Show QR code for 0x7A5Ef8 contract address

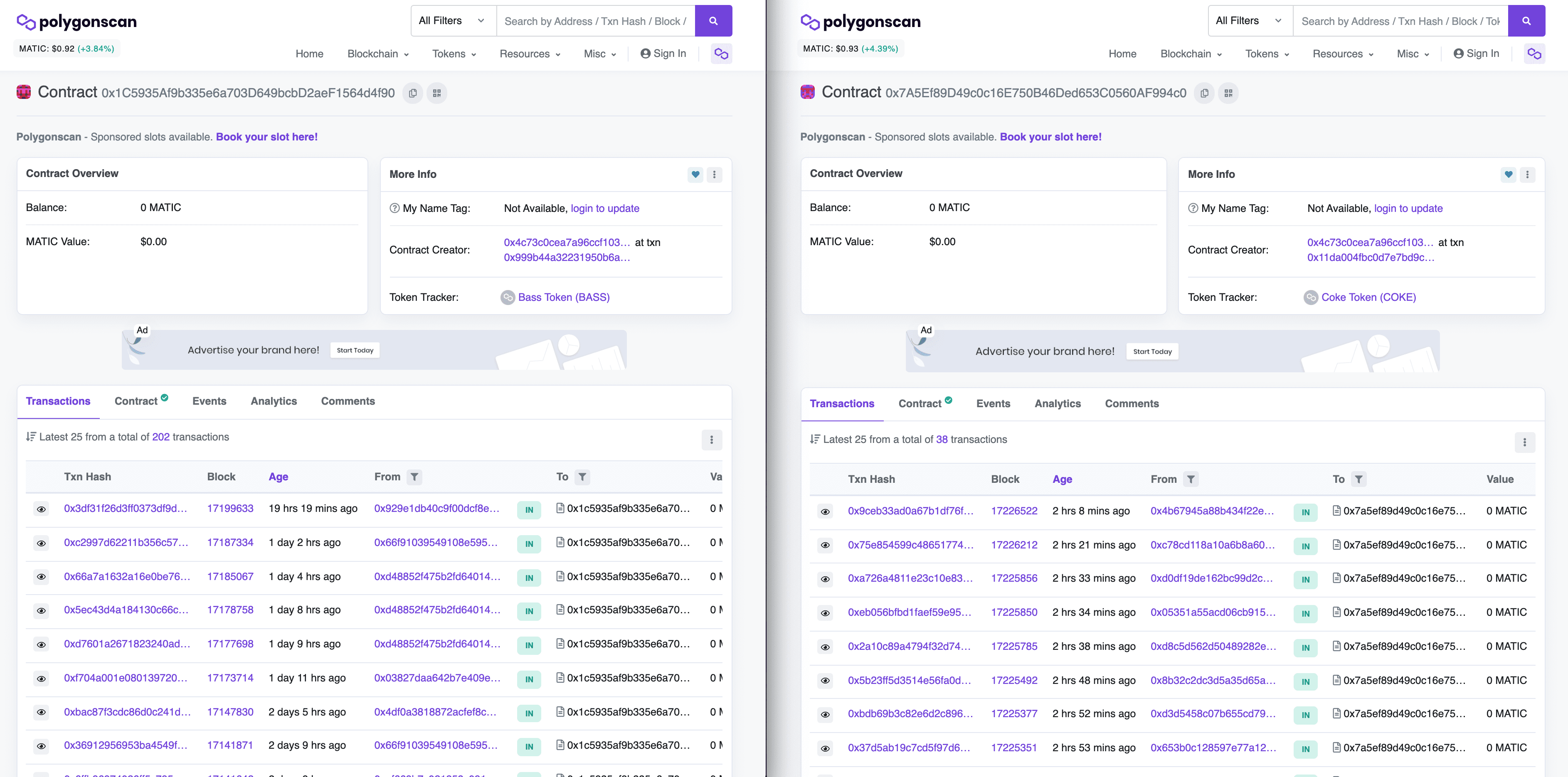(1228, 93)
